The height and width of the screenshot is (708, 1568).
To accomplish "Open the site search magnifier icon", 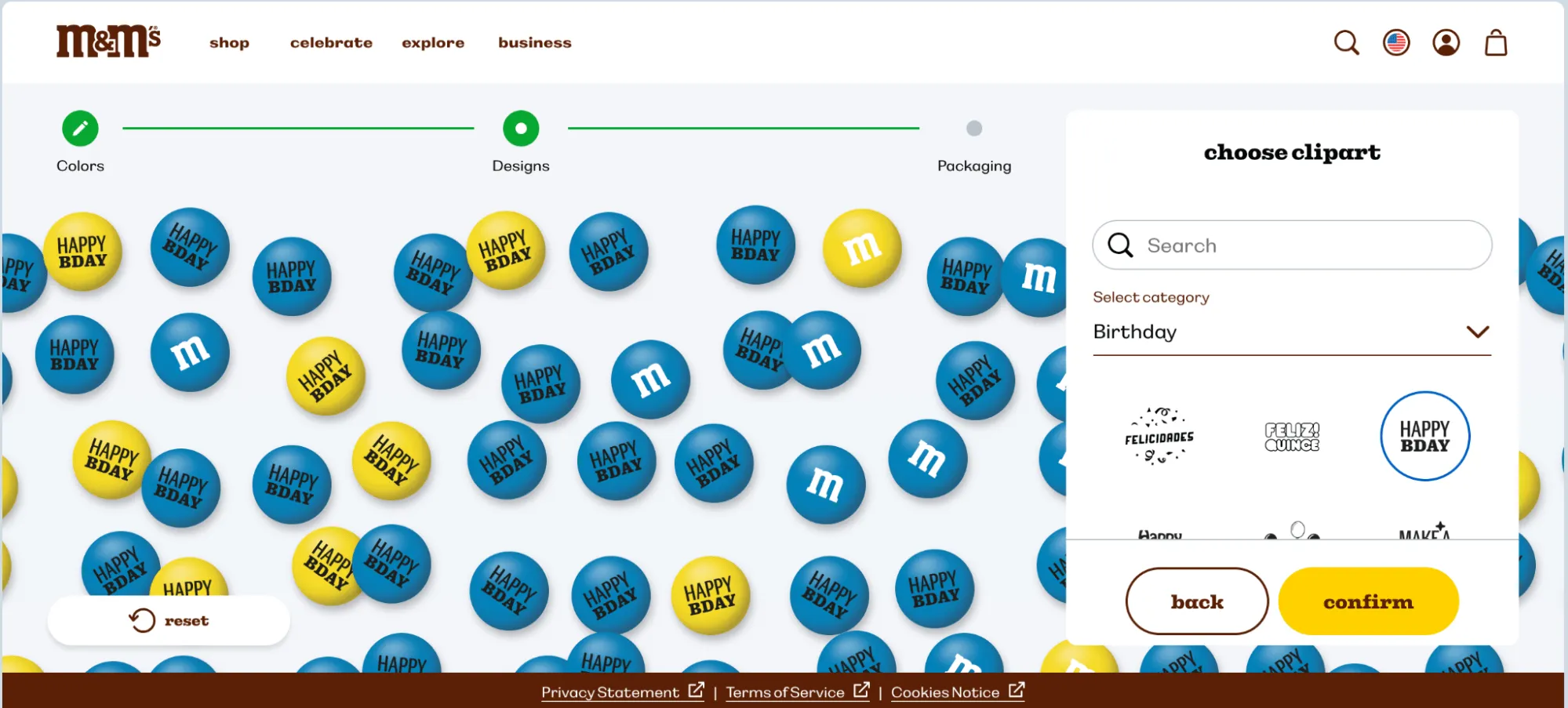I will click(1346, 42).
